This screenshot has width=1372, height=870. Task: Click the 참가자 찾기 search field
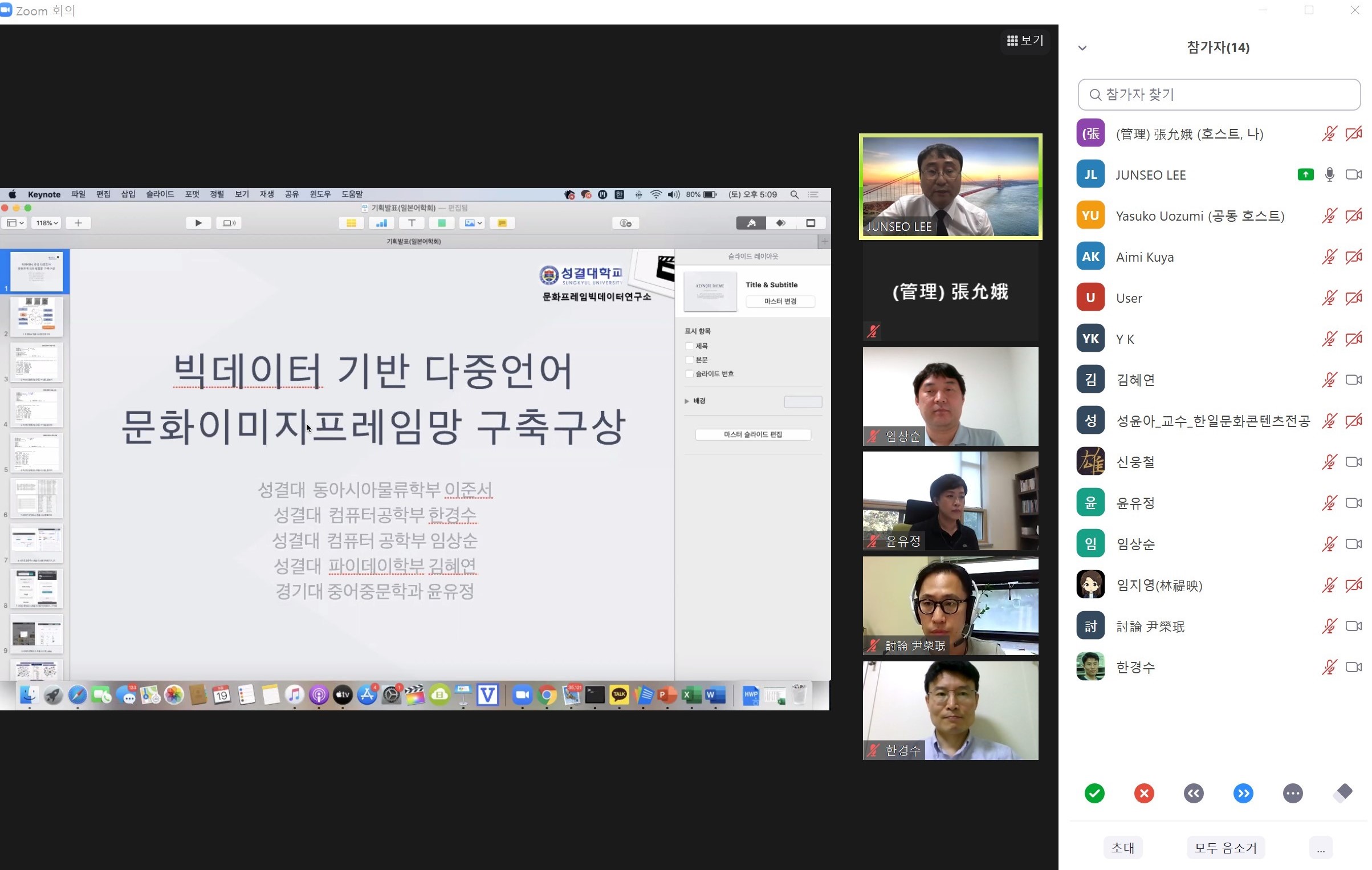click(x=1220, y=95)
